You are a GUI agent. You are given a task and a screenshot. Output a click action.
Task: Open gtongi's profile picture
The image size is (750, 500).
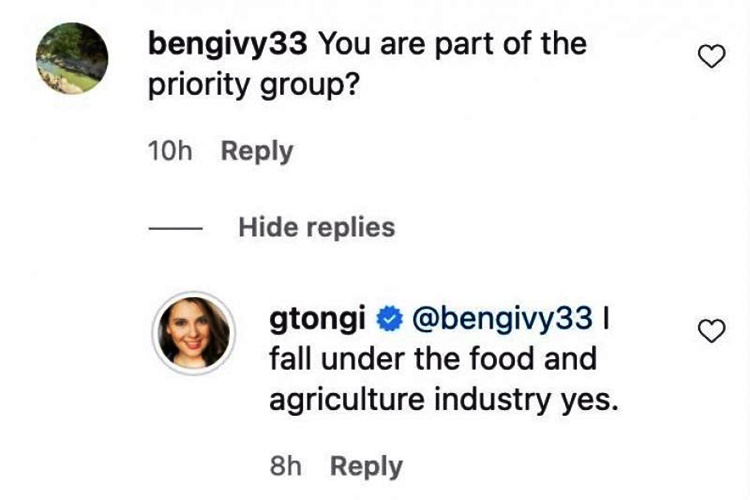click(x=192, y=332)
